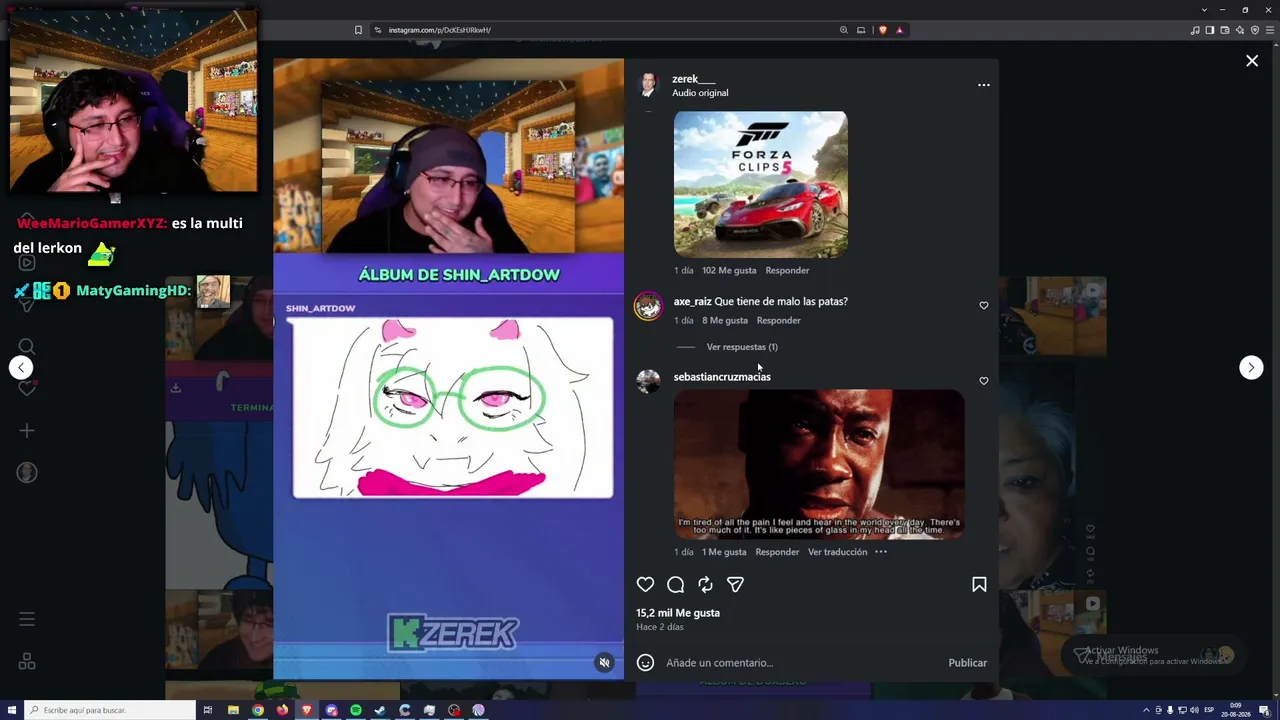1280x720 pixels.
Task: Open Spotify from the taskbar
Action: pyautogui.click(x=356, y=710)
